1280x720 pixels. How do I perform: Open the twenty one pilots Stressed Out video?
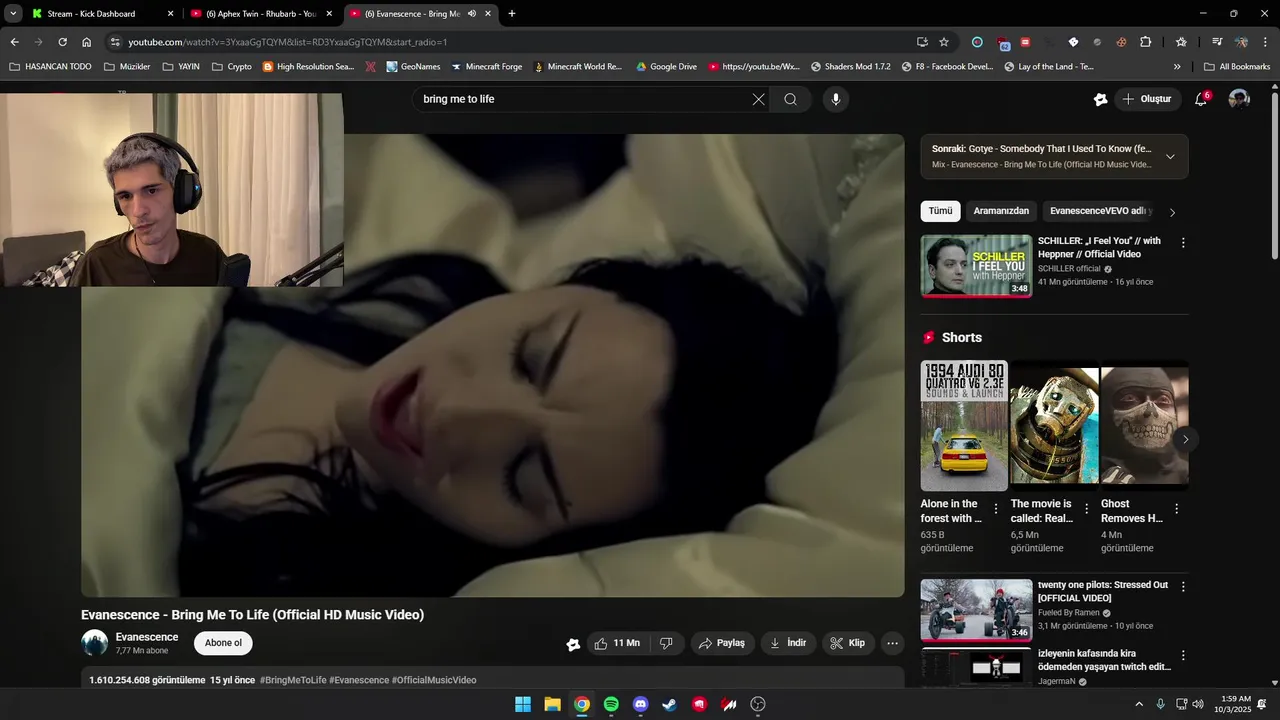coord(976,610)
